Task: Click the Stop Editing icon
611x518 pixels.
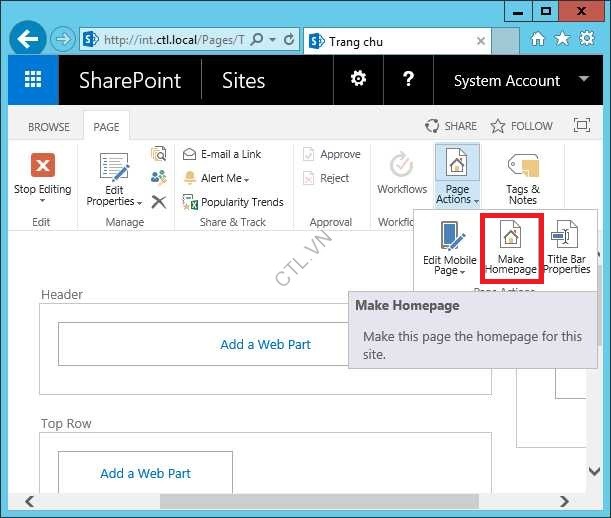Action: point(42,166)
